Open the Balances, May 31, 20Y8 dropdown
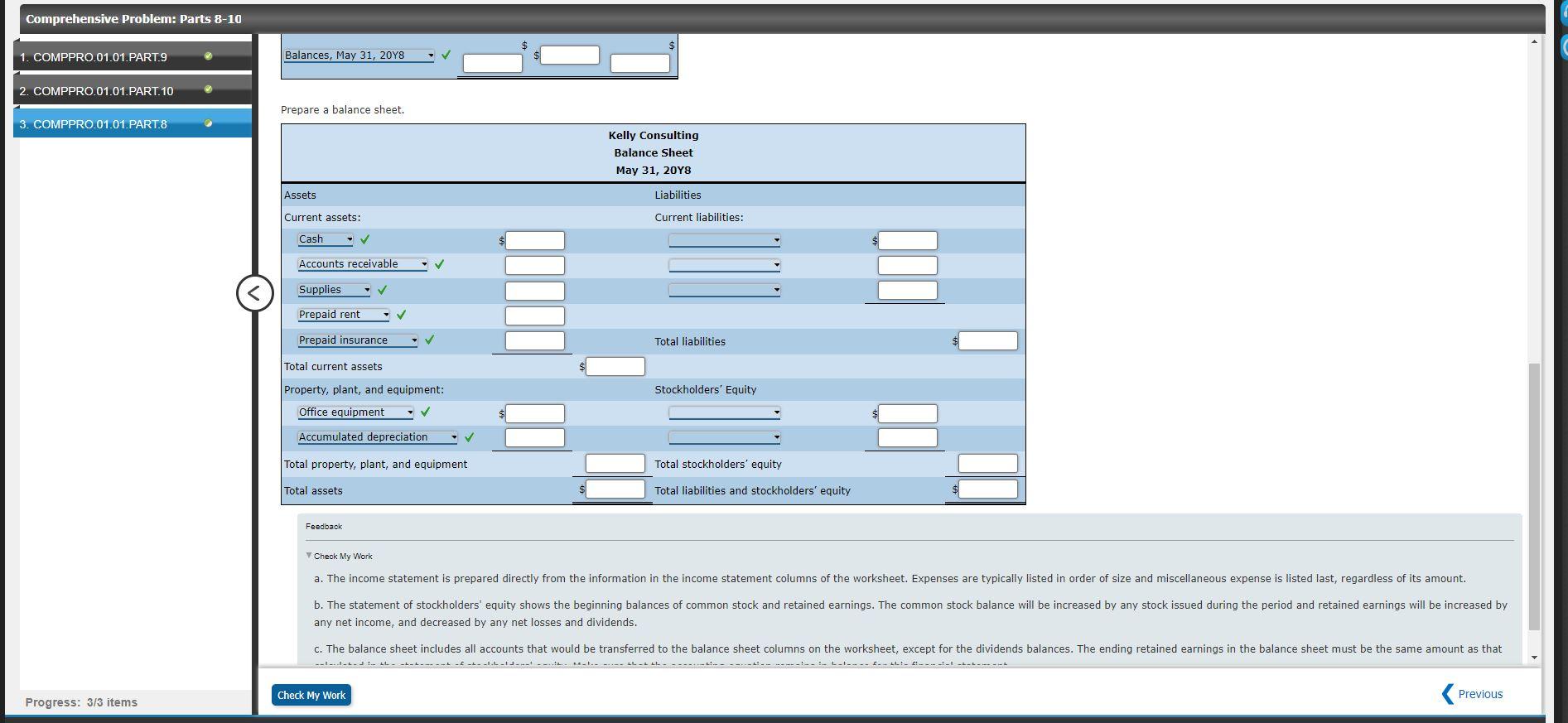This screenshot has height=723, width=1568. click(359, 55)
